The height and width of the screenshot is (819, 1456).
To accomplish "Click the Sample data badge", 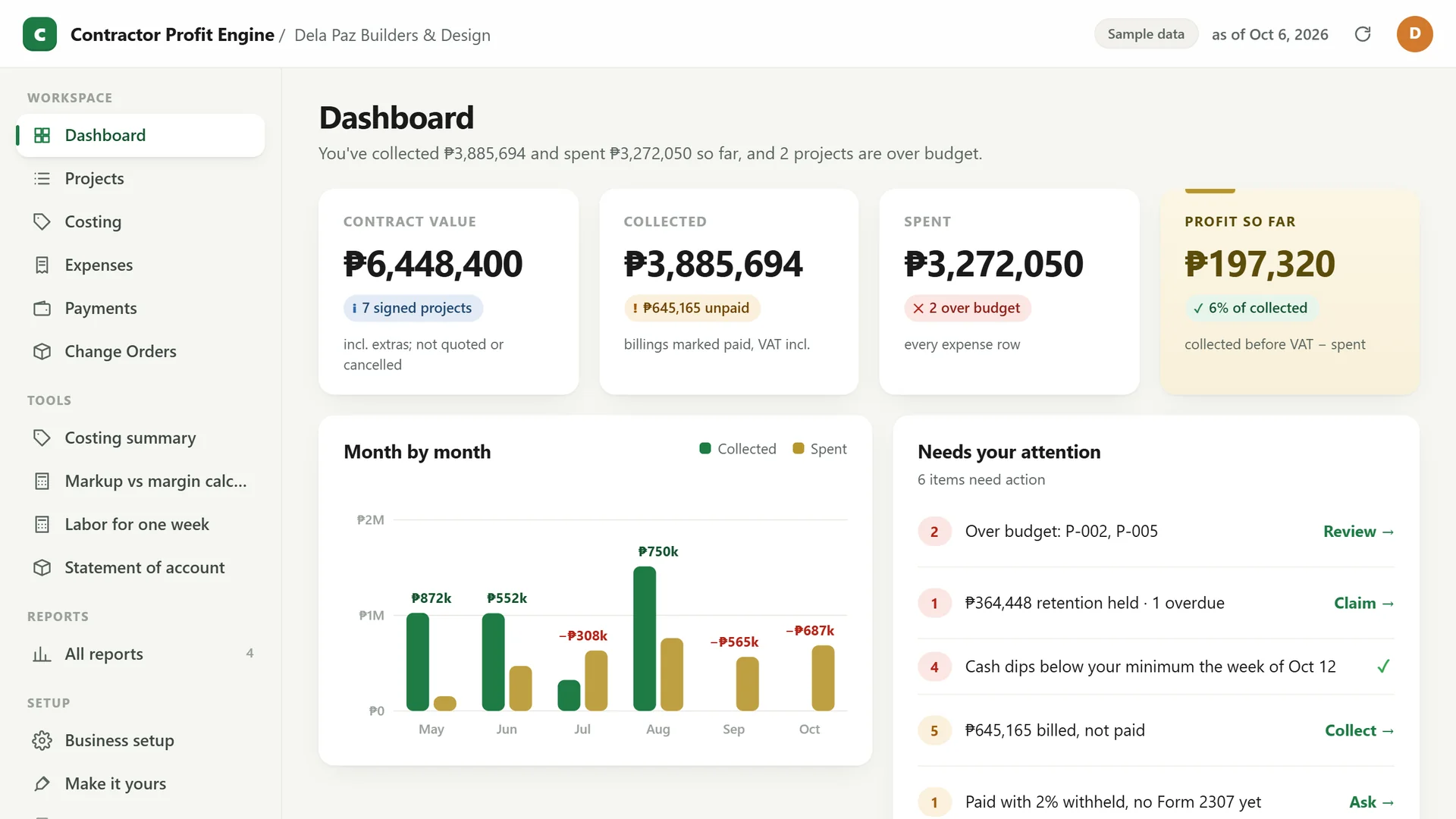I will (1145, 34).
